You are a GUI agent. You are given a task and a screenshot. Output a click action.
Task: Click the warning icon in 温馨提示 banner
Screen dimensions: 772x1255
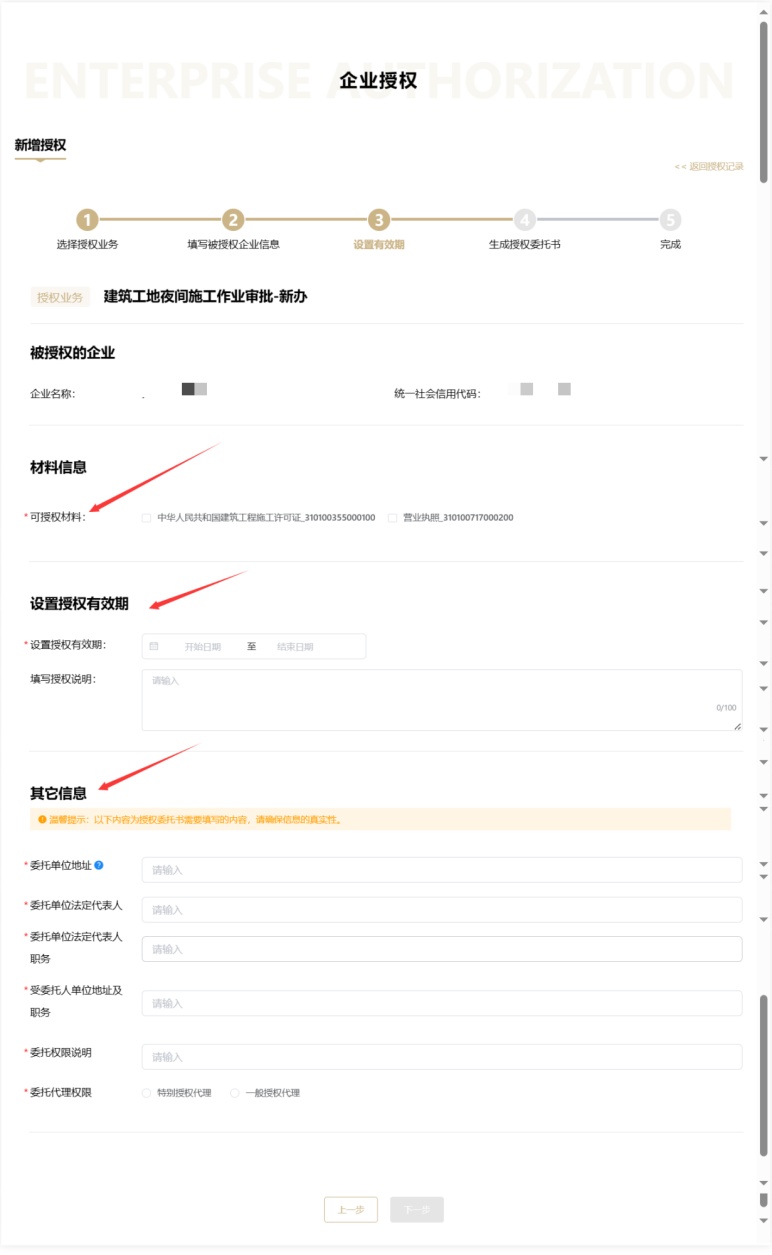point(42,819)
